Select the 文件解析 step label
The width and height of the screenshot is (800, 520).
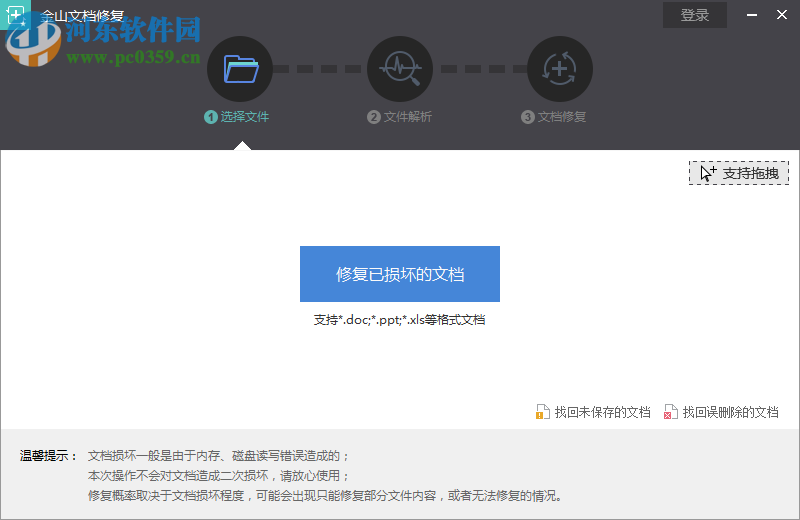pos(408,117)
